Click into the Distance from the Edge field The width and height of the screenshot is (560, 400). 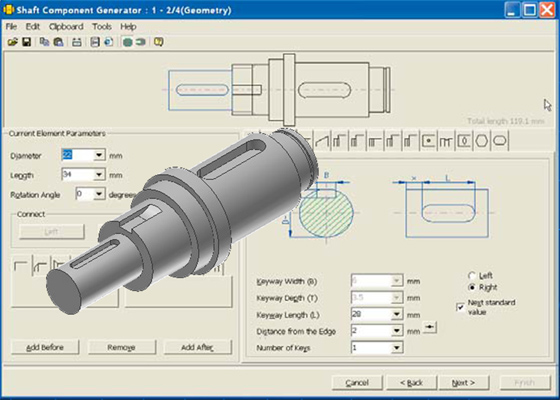(371, 331)
